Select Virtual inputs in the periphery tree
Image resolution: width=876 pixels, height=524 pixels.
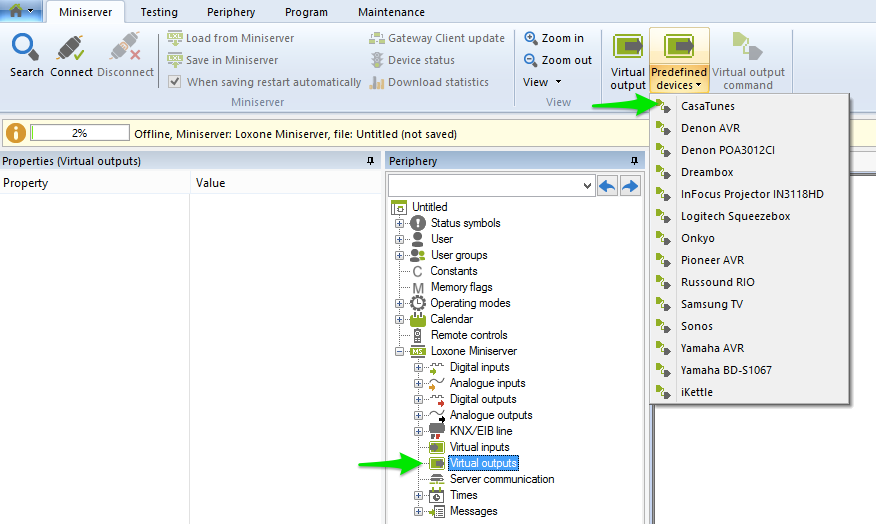[479, 447]
